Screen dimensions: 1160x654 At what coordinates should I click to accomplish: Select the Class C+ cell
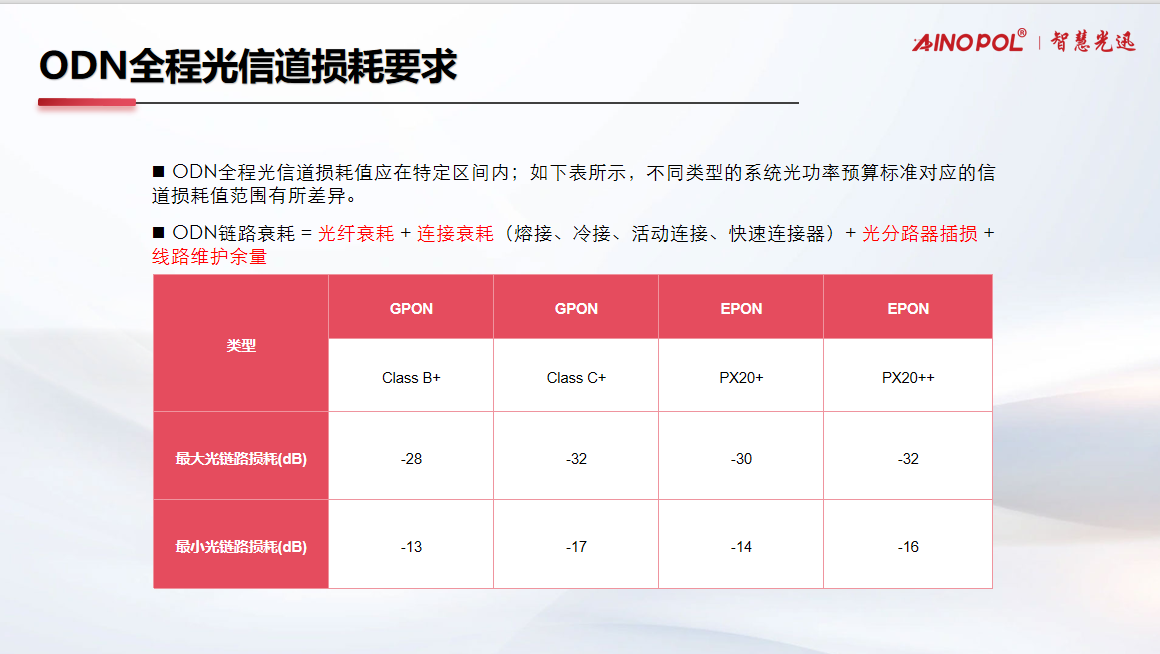(x=576, y=378)
